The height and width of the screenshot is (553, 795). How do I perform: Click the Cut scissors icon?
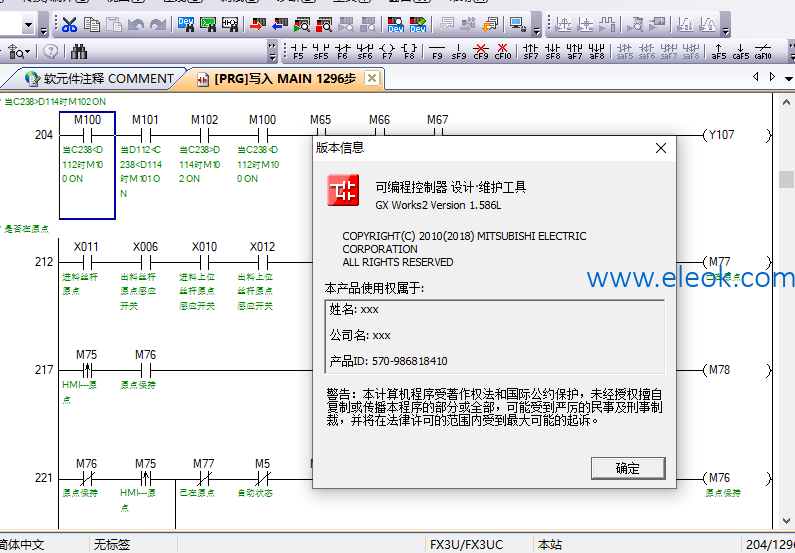(69, 24)
